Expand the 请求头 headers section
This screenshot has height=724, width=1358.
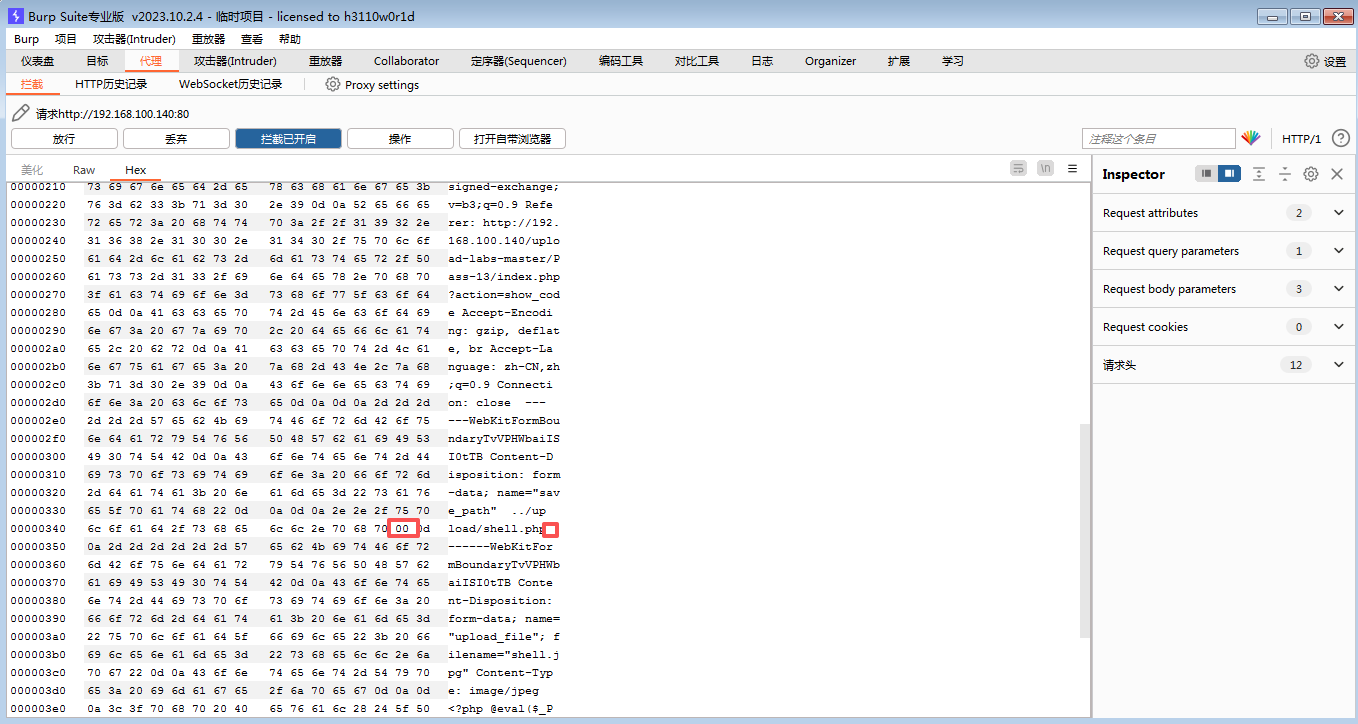(x=1339, y=365)
